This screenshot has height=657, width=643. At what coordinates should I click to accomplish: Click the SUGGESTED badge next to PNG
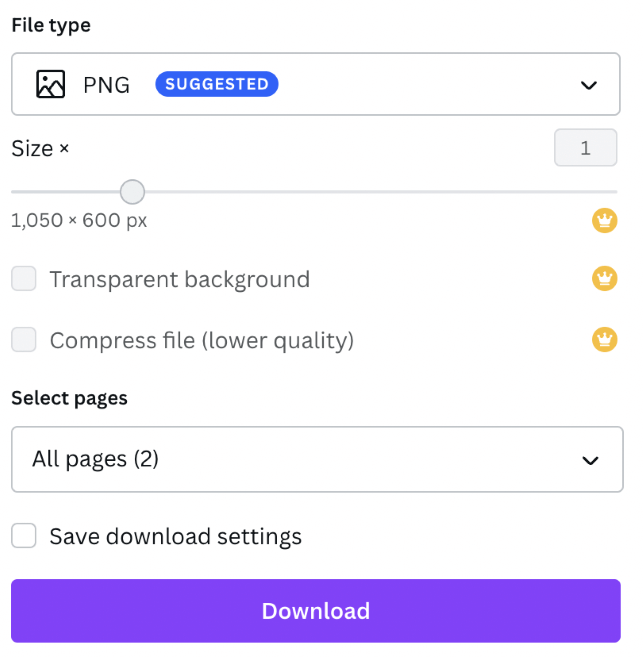click(217, 84)
